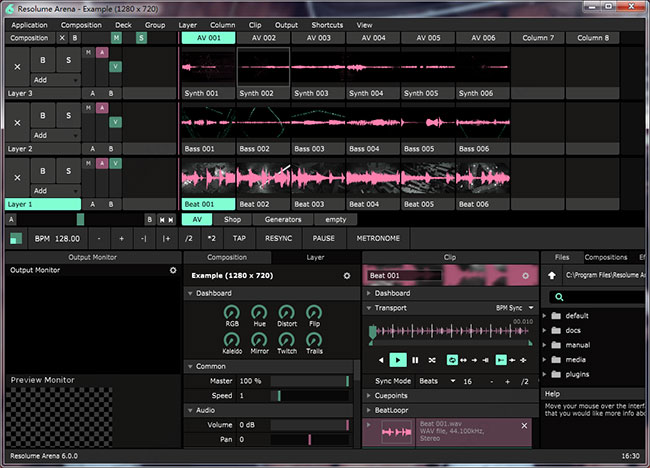Image resolution: width=650 pixels, height=468 pixels.
Task: Click the play forward button in Transport
Action: [x=398, y=360]
